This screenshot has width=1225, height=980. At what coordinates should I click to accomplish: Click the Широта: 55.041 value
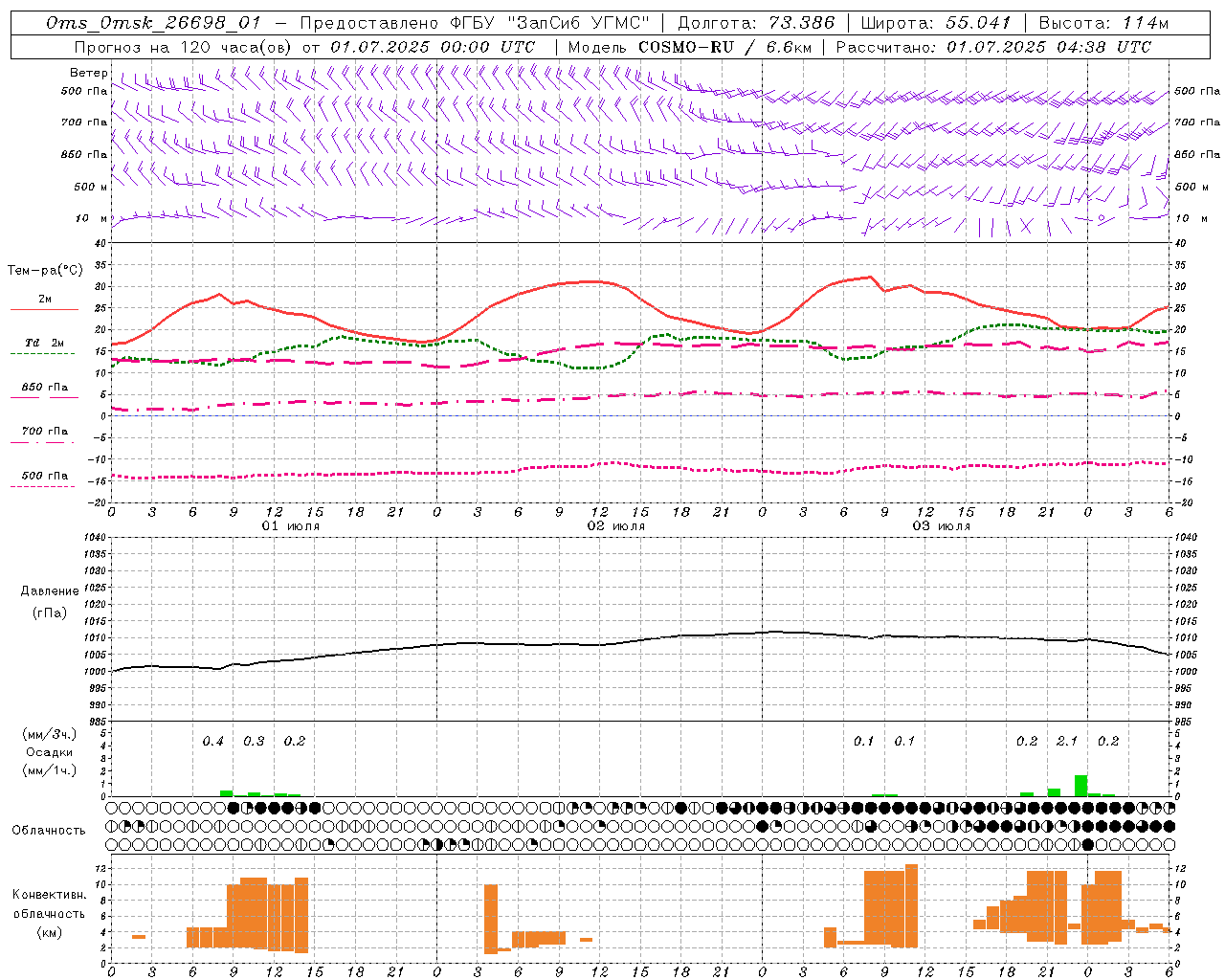tap(935, 23)
